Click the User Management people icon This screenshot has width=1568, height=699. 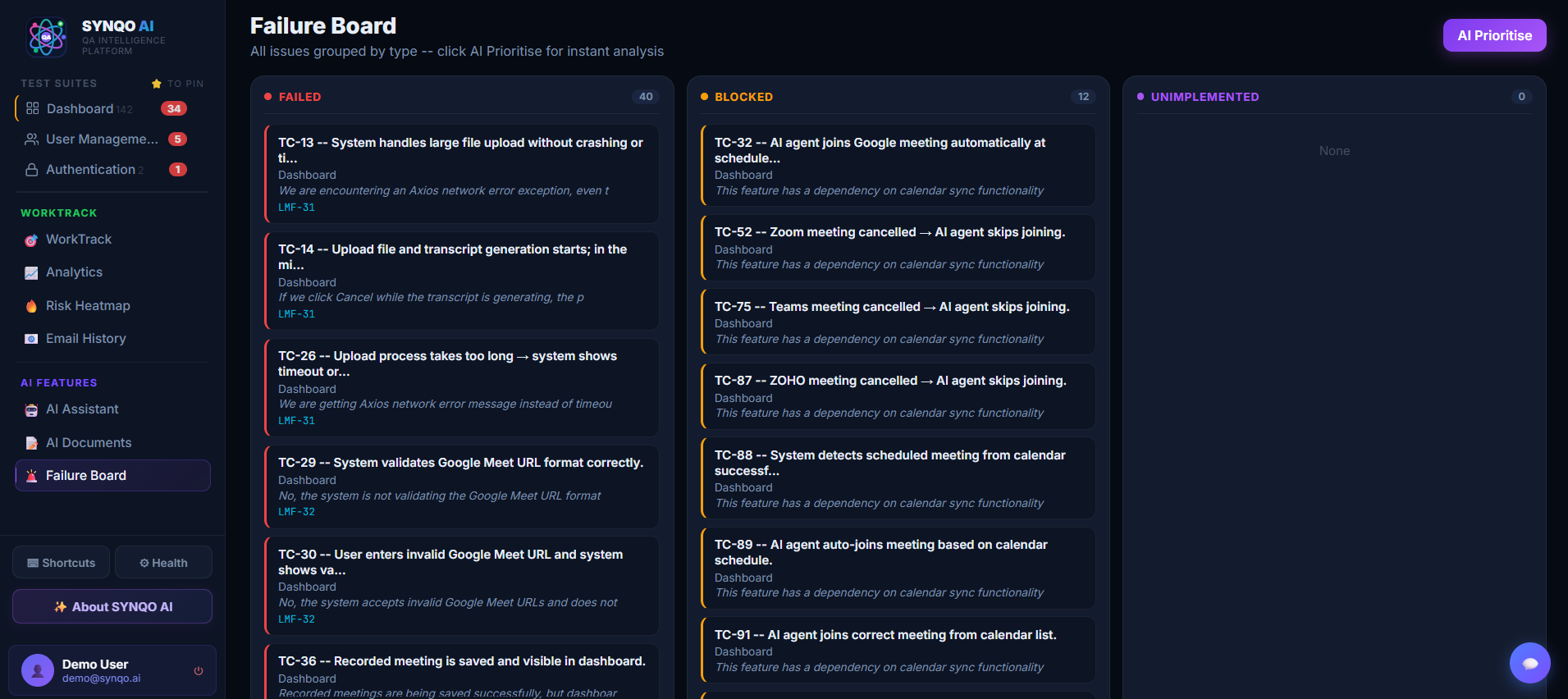31,139
